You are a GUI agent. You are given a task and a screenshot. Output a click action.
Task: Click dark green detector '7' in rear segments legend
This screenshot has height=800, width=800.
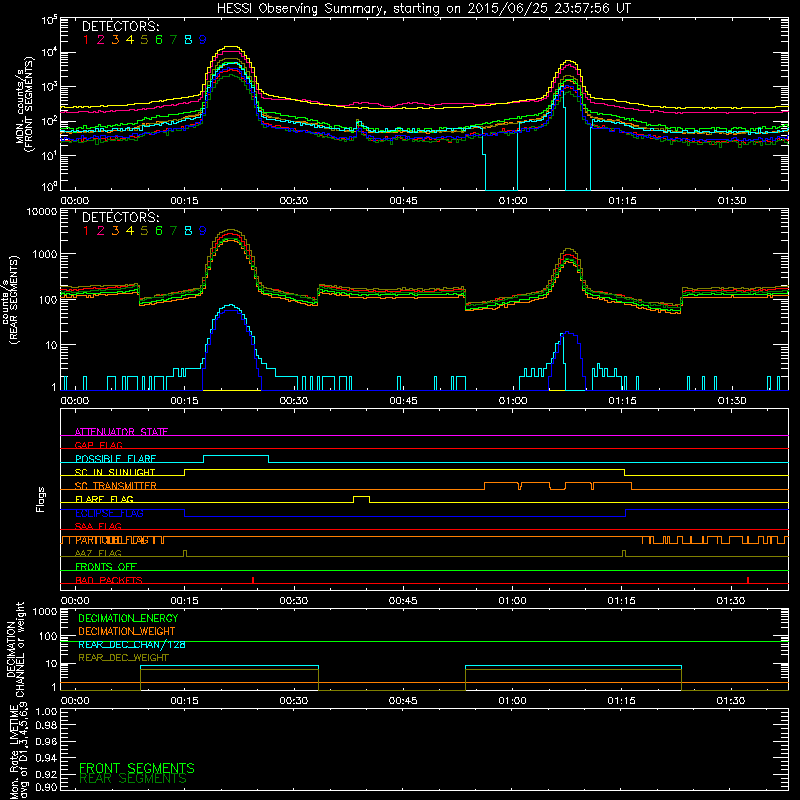[173, 231]
